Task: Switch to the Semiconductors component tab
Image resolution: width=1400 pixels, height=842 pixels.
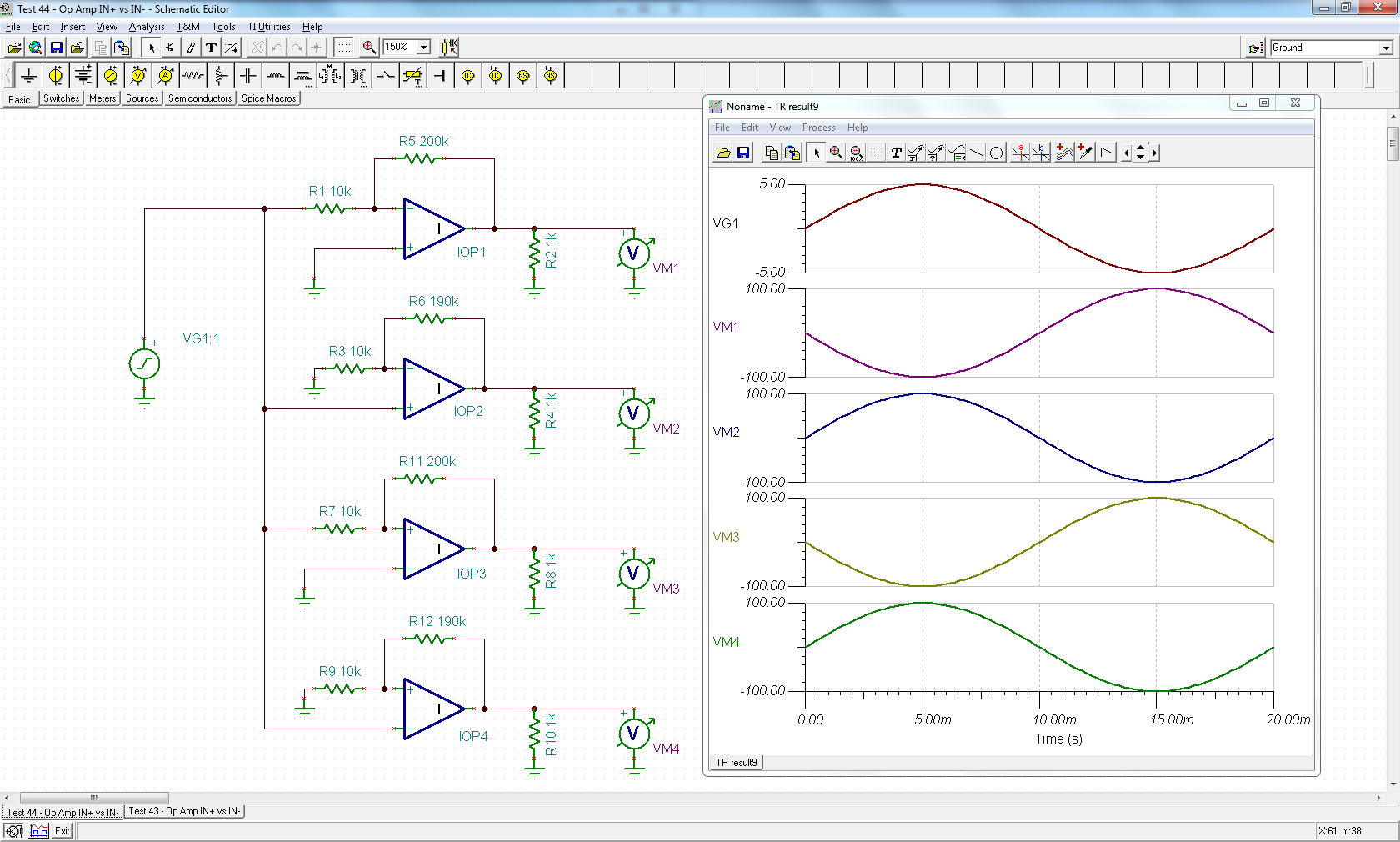Action: (x=200, y=98)
